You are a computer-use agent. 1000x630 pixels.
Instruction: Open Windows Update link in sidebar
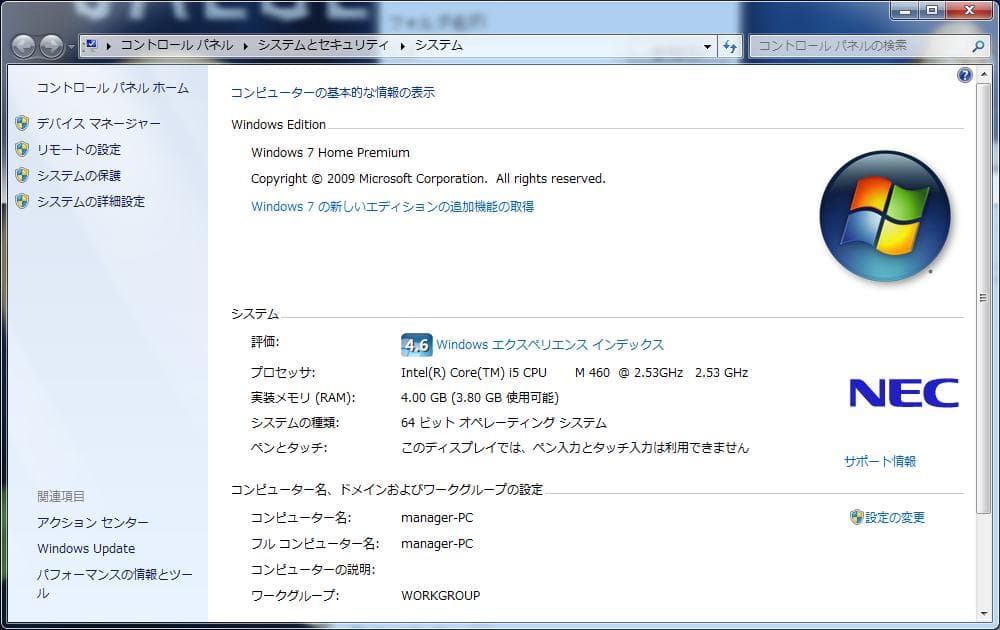click(86, 549)
